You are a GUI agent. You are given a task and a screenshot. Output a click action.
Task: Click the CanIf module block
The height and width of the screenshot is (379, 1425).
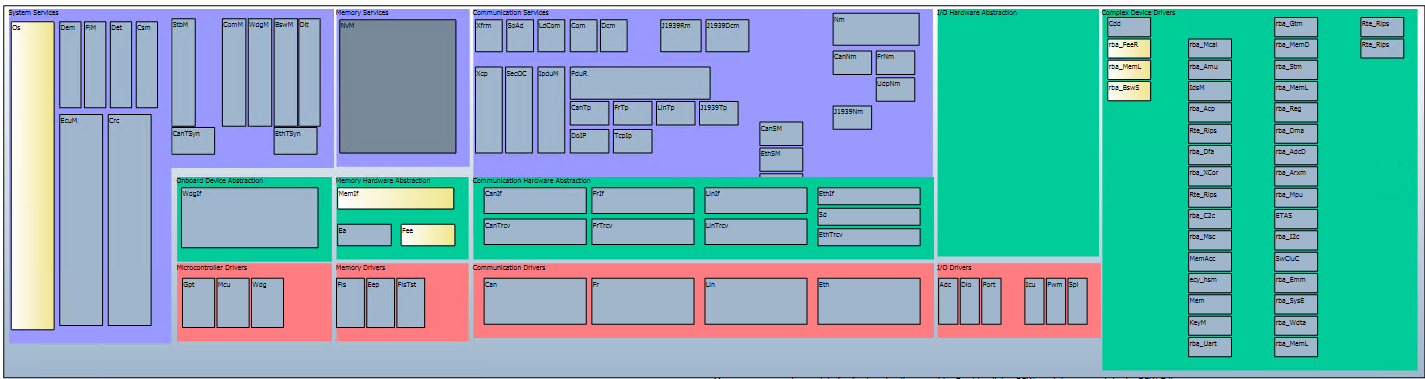[x=535, y=200]
